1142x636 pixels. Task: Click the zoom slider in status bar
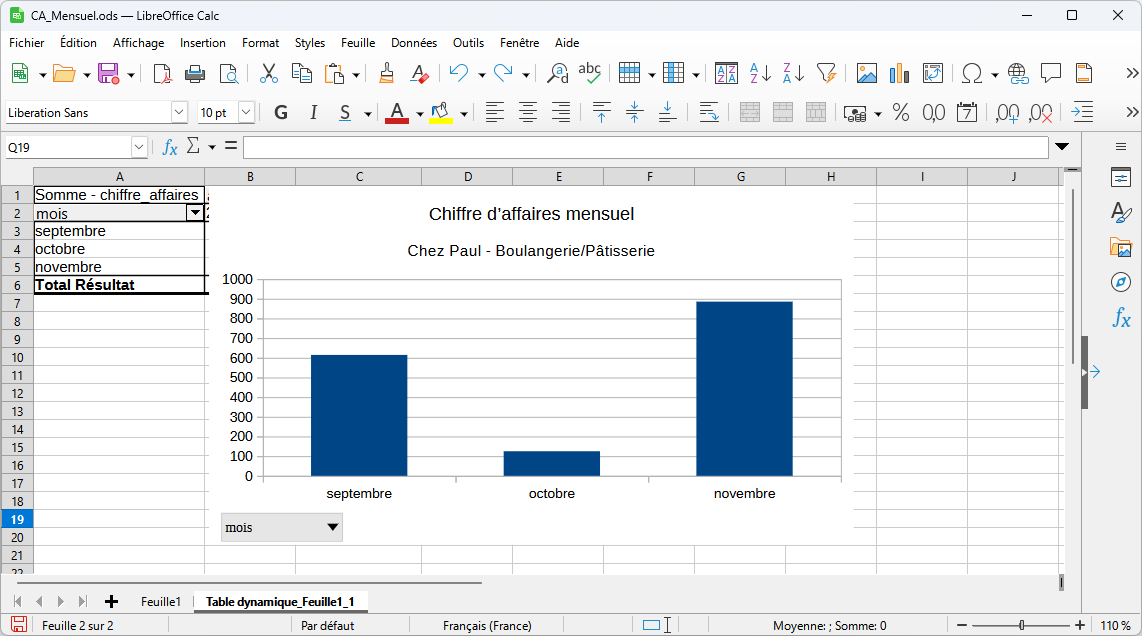tap(1021, 625)
